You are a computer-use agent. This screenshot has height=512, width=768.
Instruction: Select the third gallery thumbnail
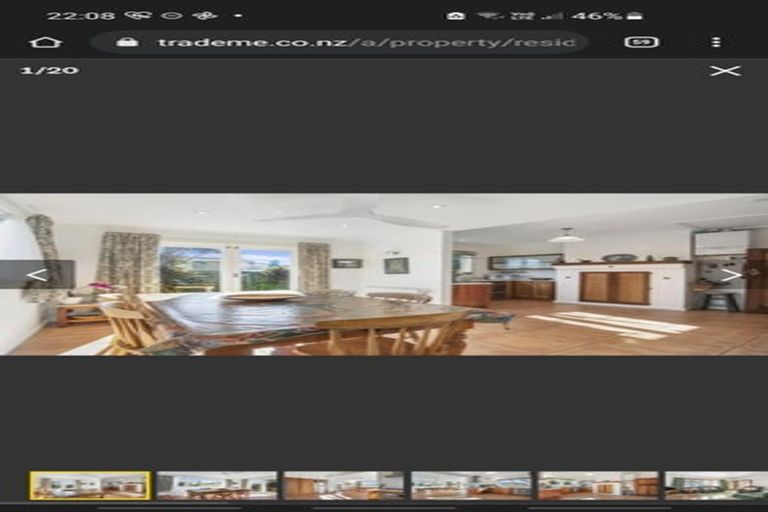pyautogui.click(x=344, y=486)
